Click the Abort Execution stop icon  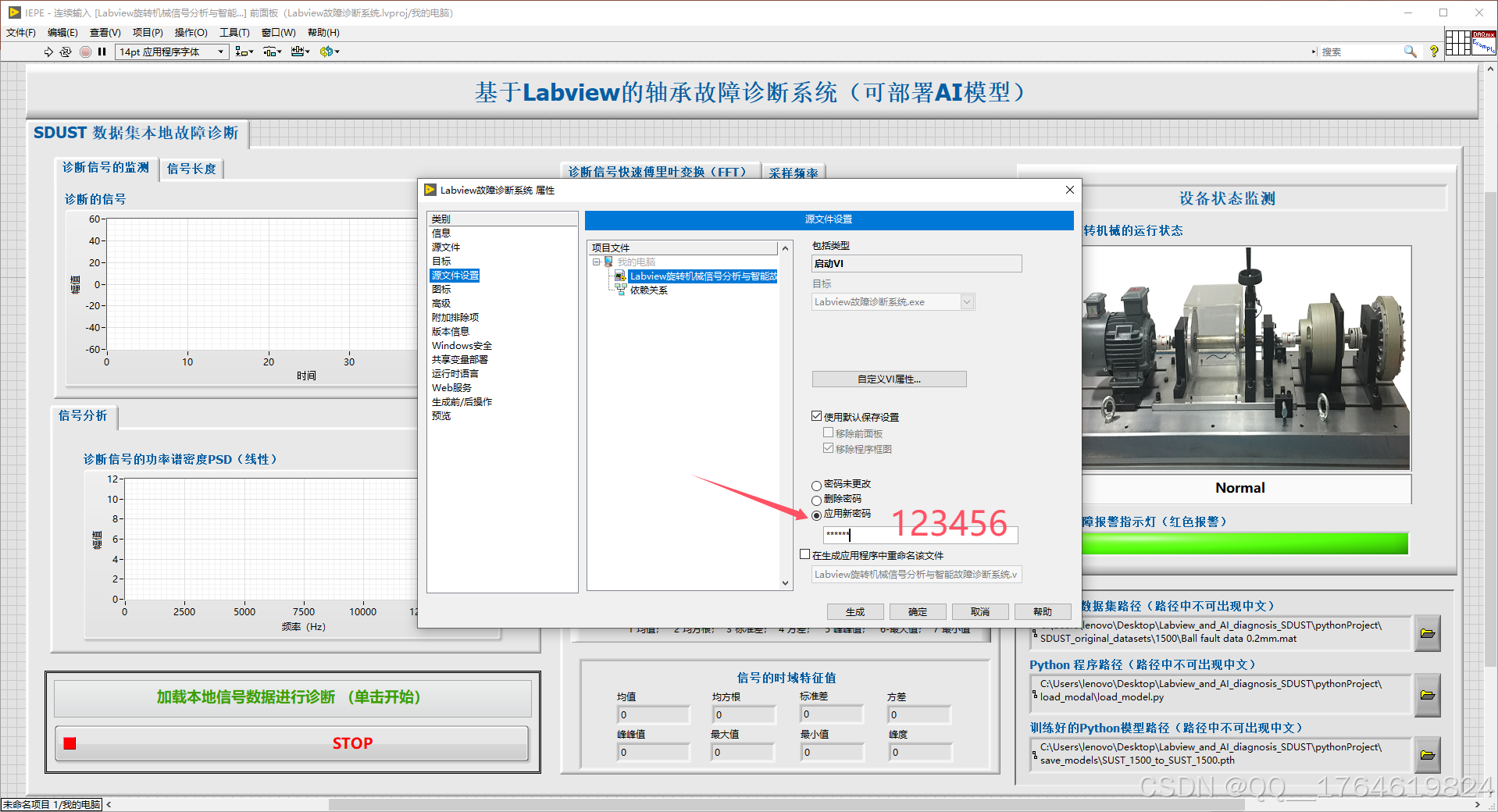click(85, 52)
